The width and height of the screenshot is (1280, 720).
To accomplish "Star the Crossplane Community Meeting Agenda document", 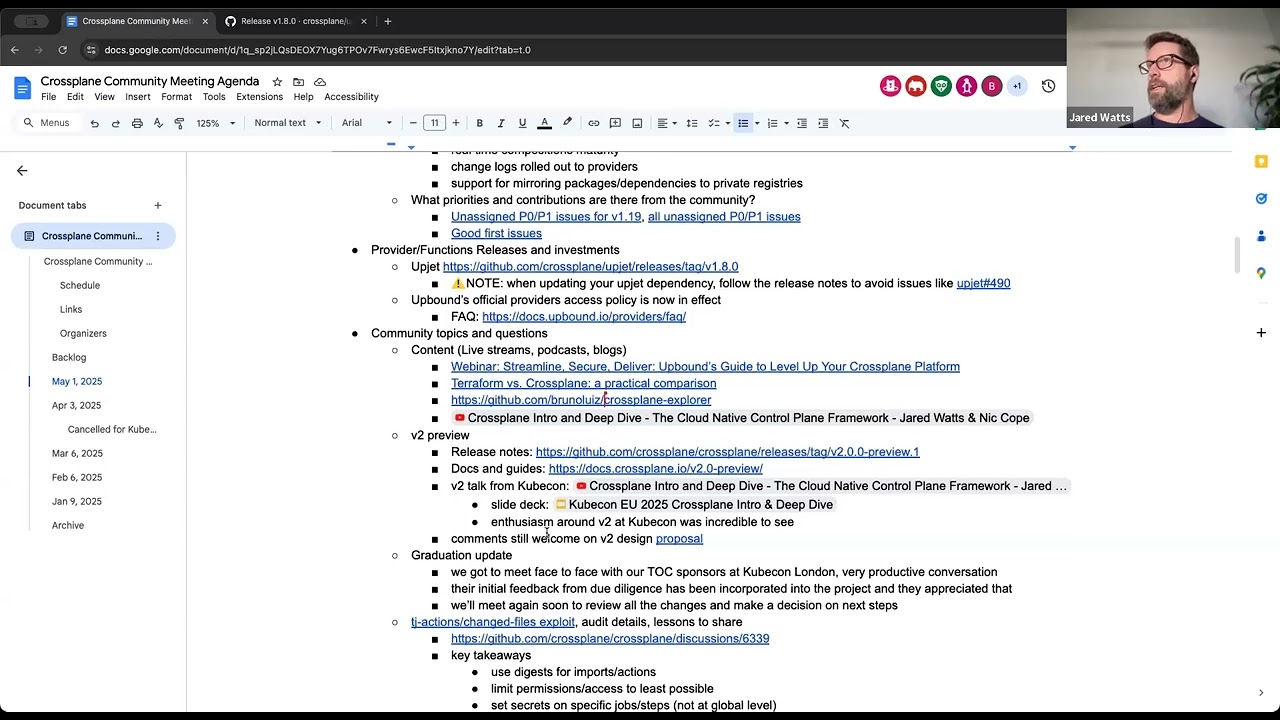I will (x=277, y=82).
